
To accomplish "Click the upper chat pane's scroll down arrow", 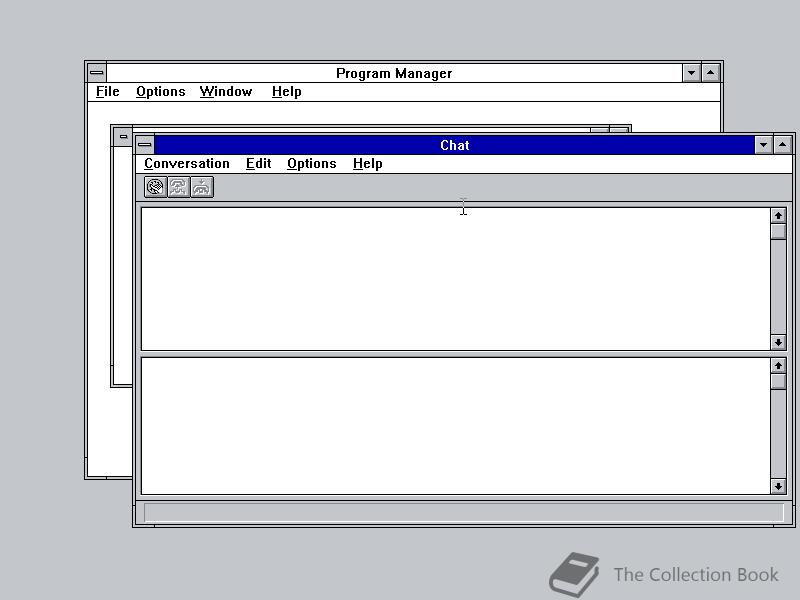I will [x=778, y=342].
